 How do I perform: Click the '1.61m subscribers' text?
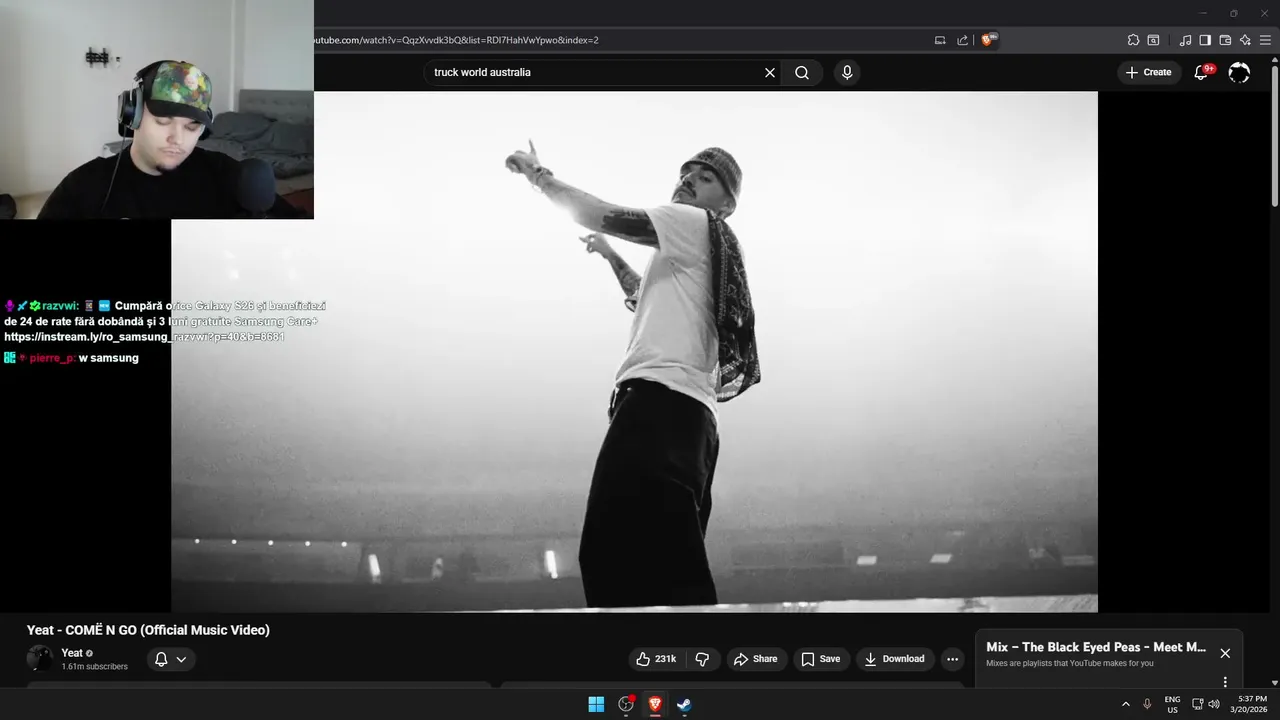(94, 666)
